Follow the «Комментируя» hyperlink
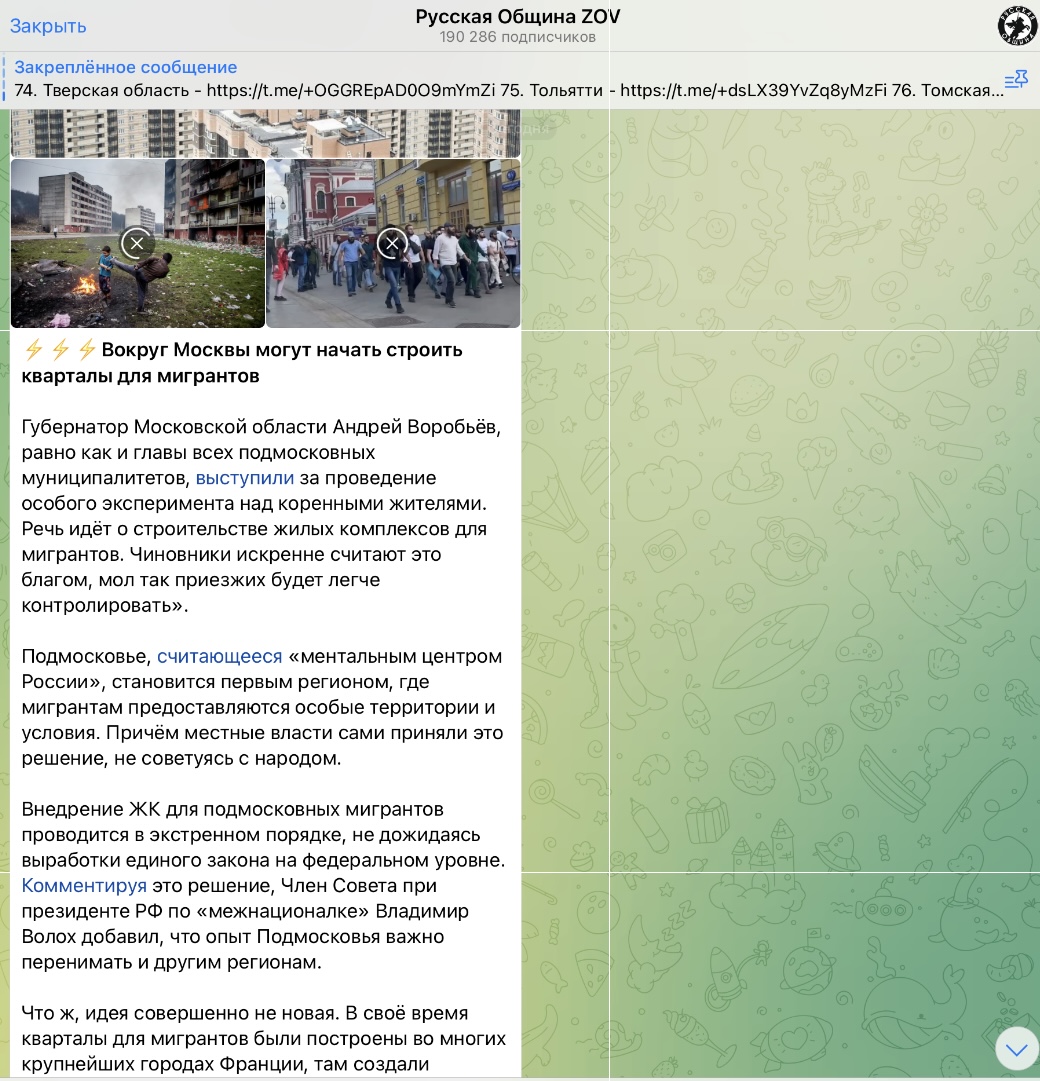The image size is (1040, 1081). point(84,885)
